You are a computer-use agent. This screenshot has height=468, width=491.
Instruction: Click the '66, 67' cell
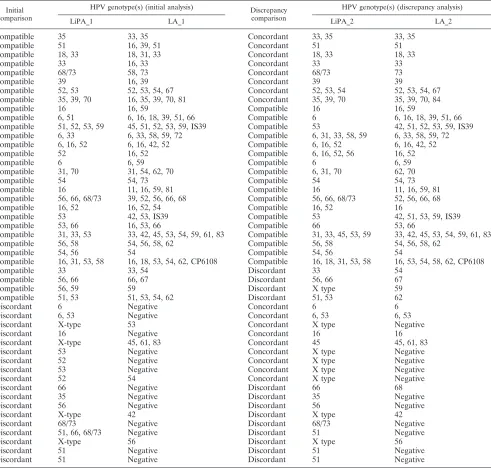(x=138, y=280)
